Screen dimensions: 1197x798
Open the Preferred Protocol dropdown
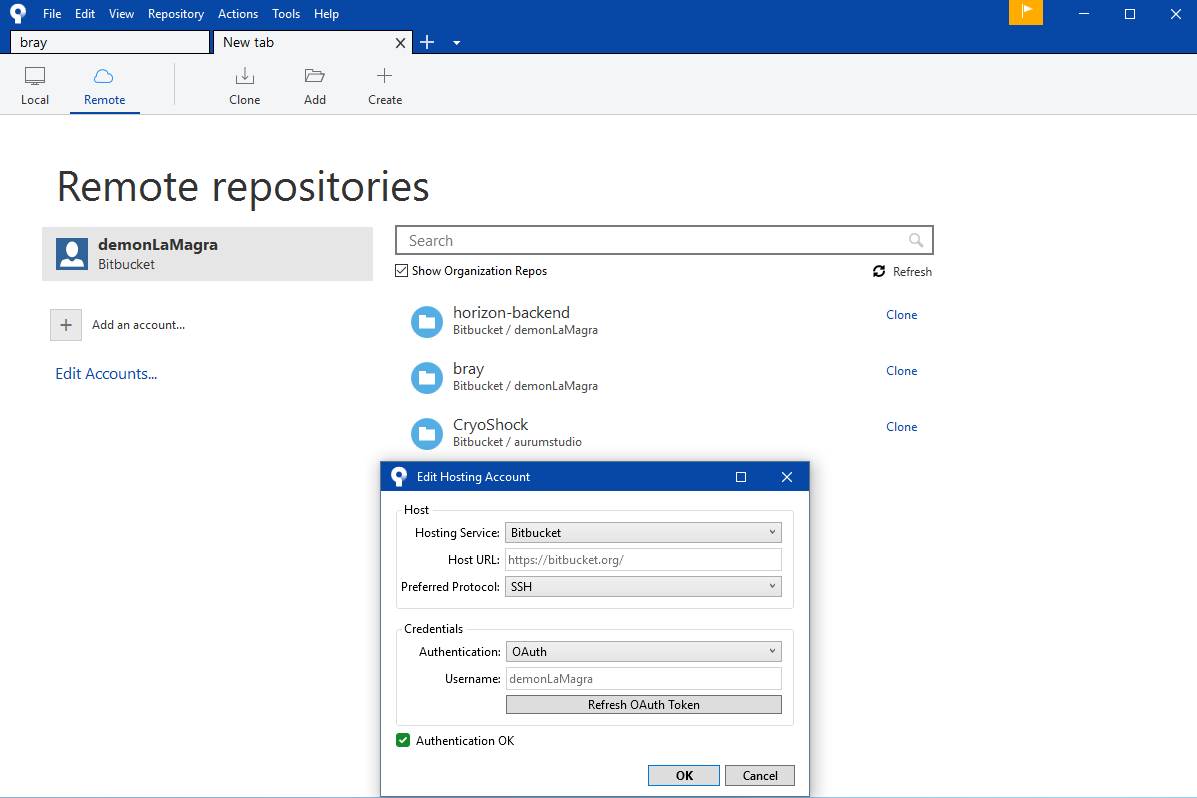pyautogui.click(x=643, y=586)
